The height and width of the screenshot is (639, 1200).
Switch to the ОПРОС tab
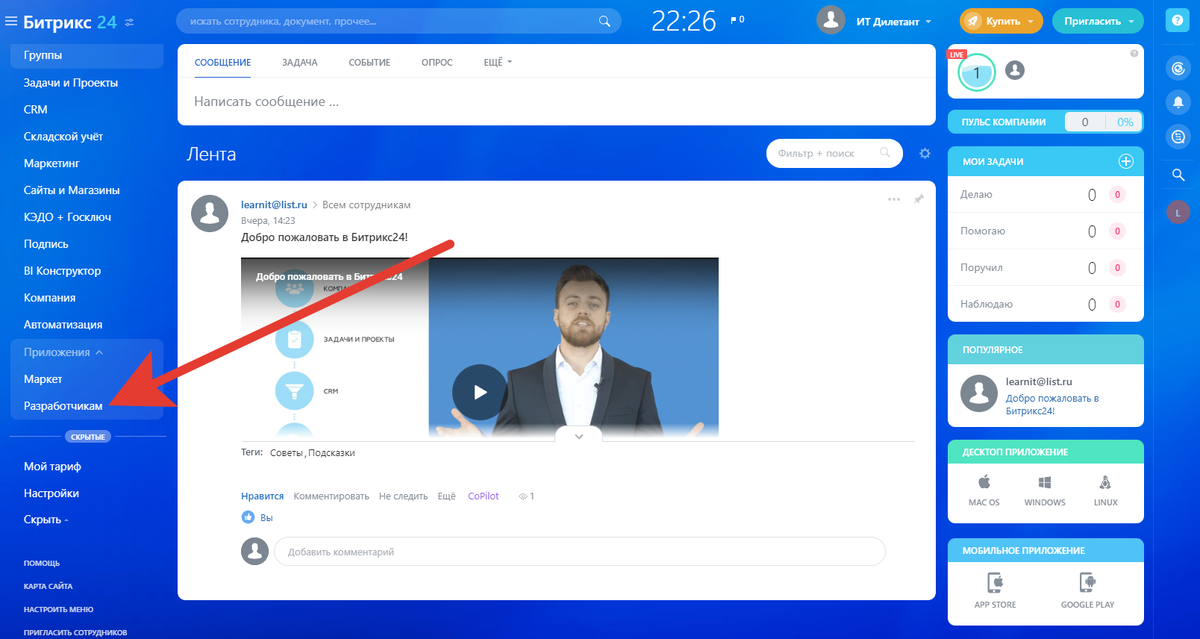437,63
